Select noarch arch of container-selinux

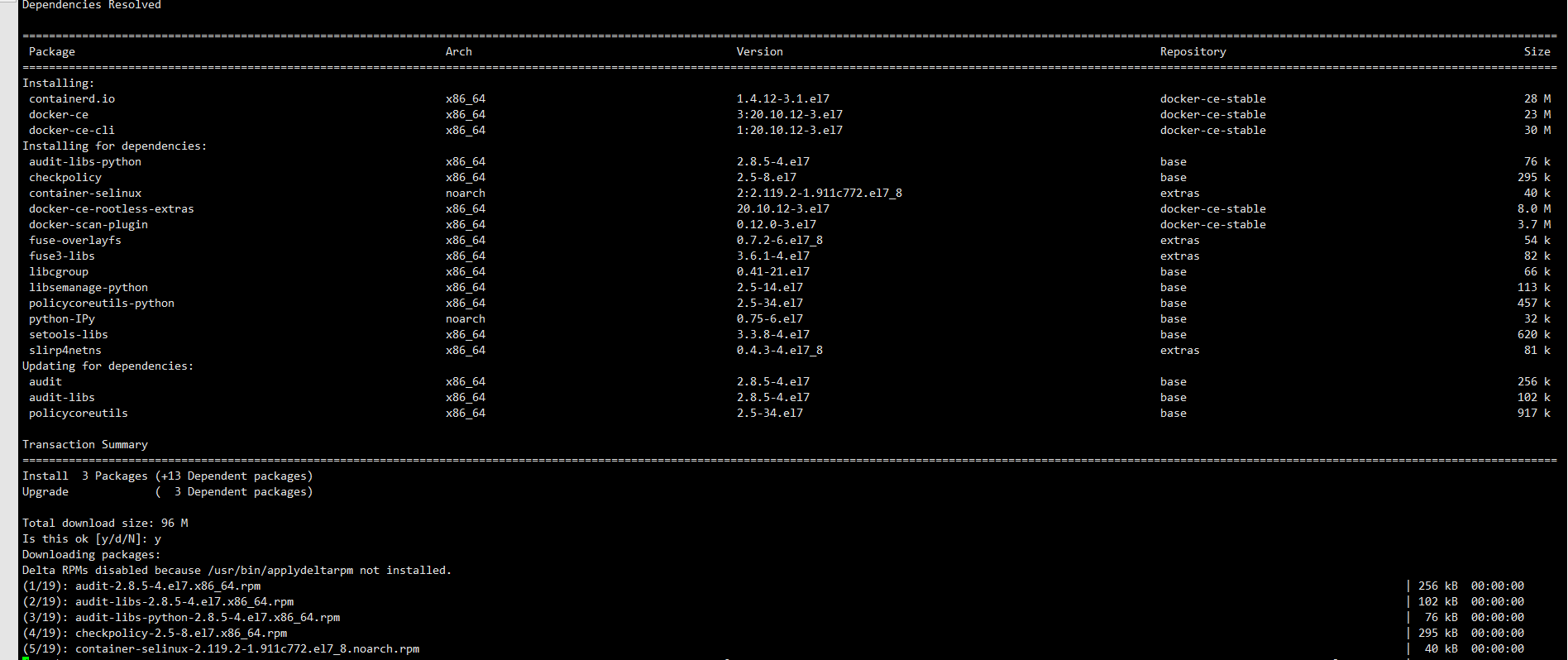tap(466, 193)
